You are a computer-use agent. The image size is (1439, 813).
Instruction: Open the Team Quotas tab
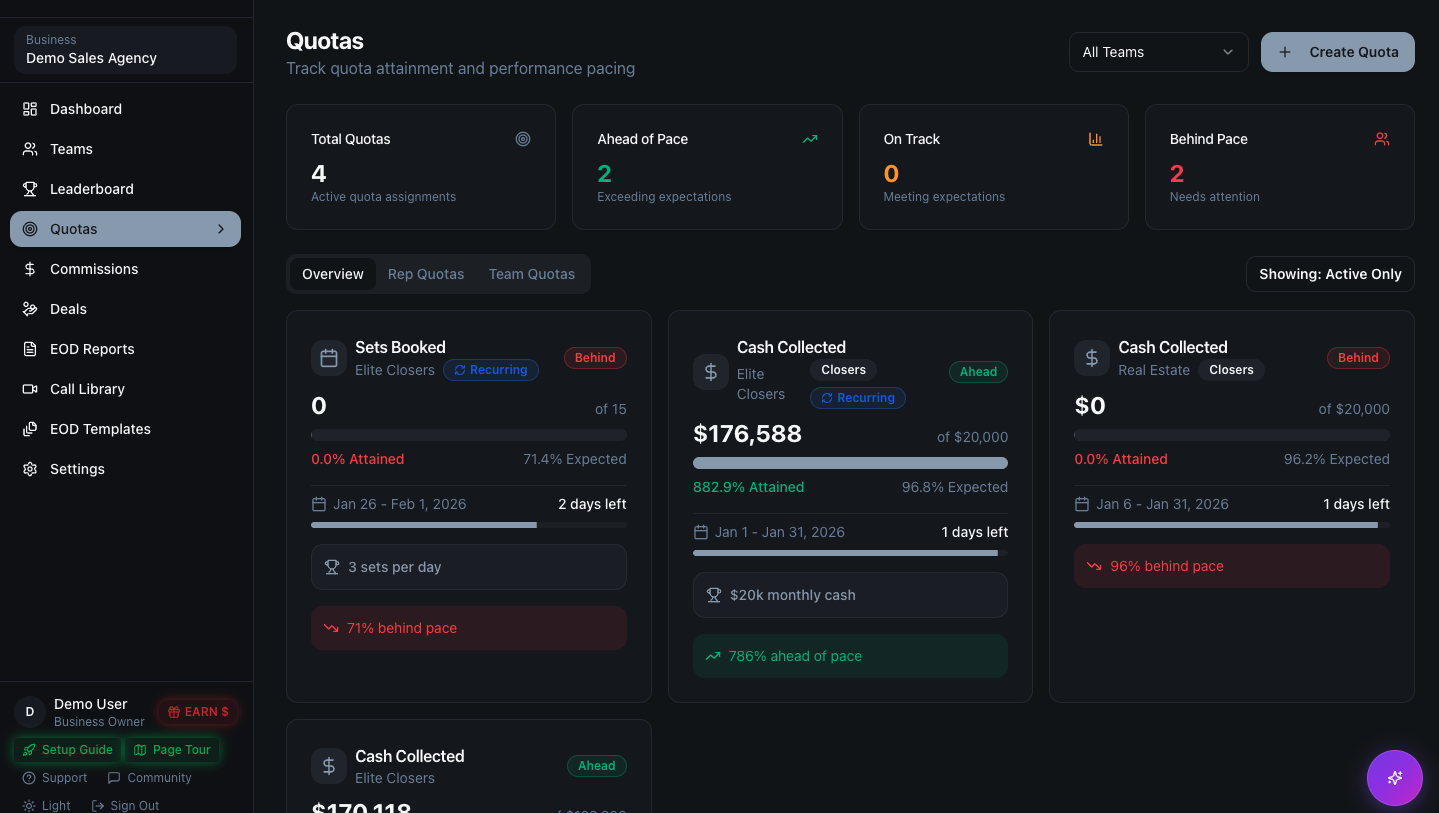coord(531,274)
